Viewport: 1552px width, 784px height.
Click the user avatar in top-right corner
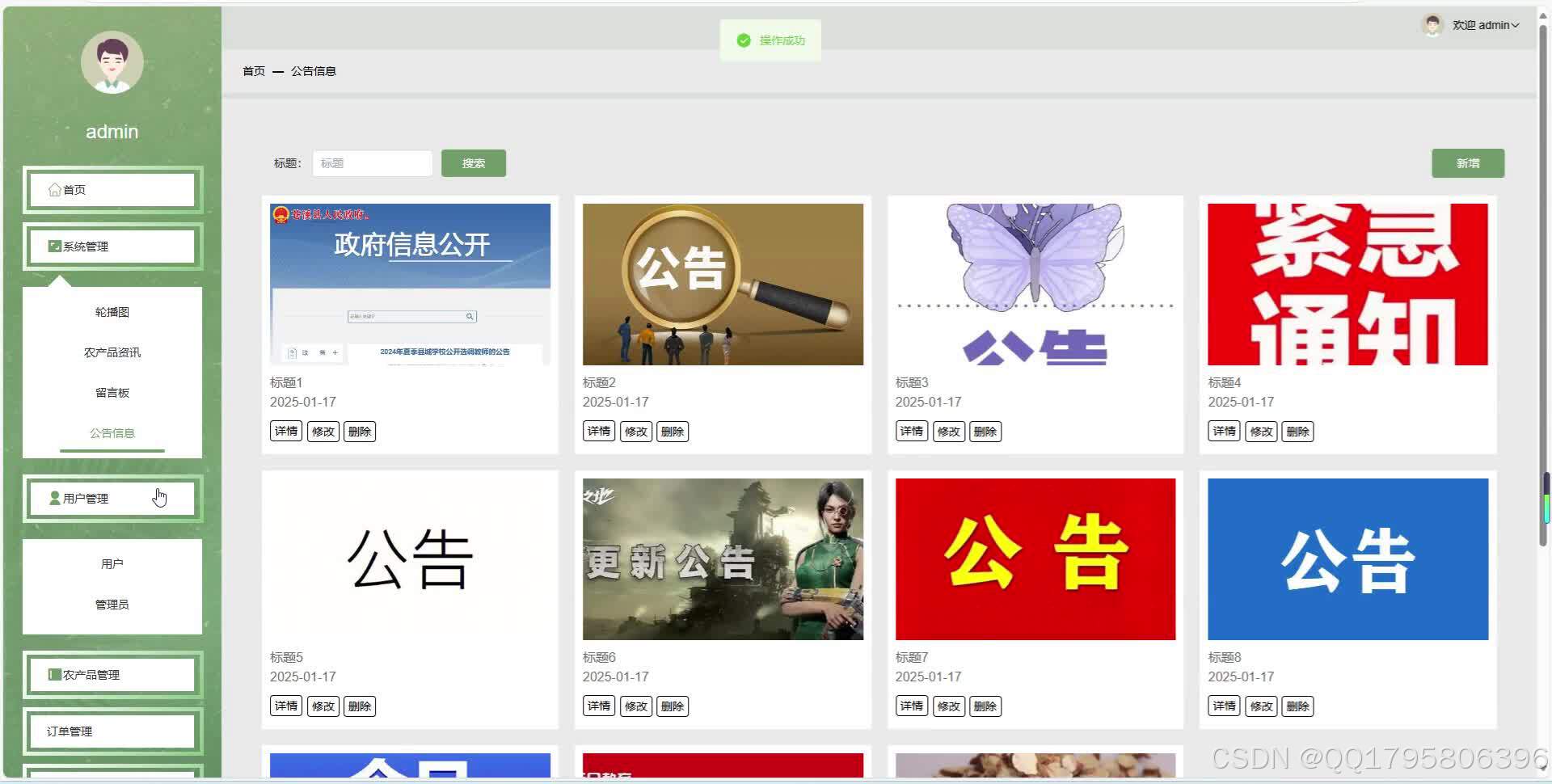pos(1432,25)
